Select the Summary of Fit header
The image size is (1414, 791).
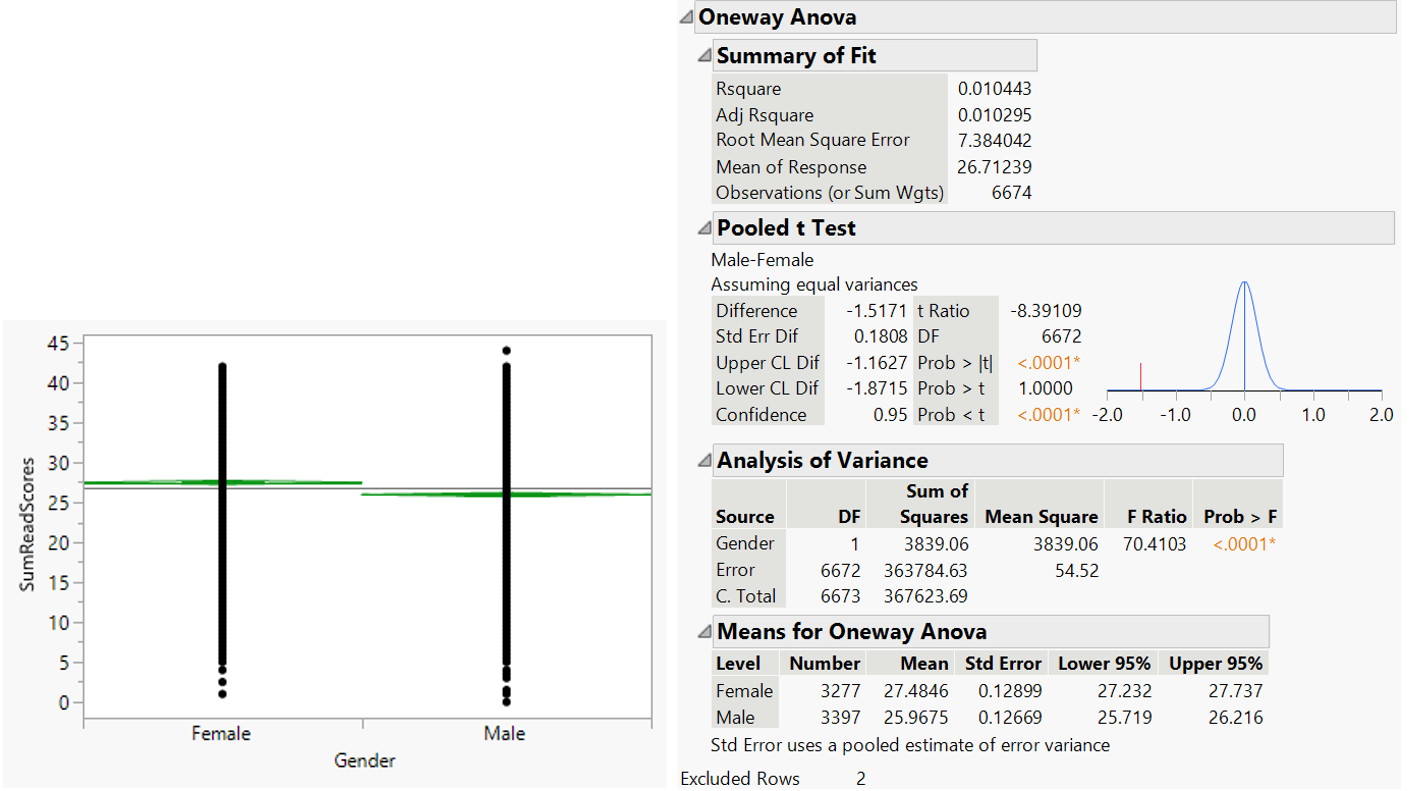(796, 55)
